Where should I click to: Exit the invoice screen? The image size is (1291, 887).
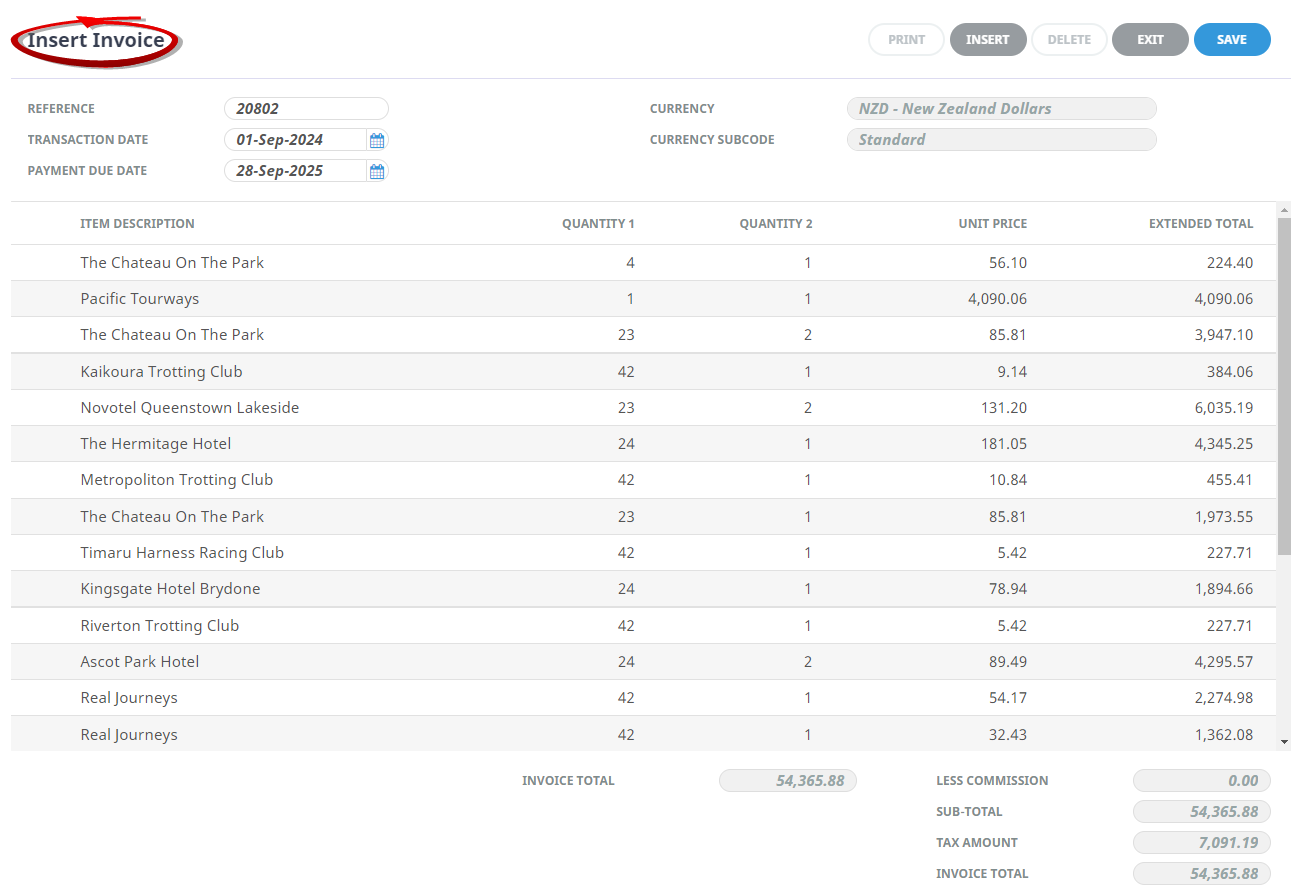[x=1150, y=39]
